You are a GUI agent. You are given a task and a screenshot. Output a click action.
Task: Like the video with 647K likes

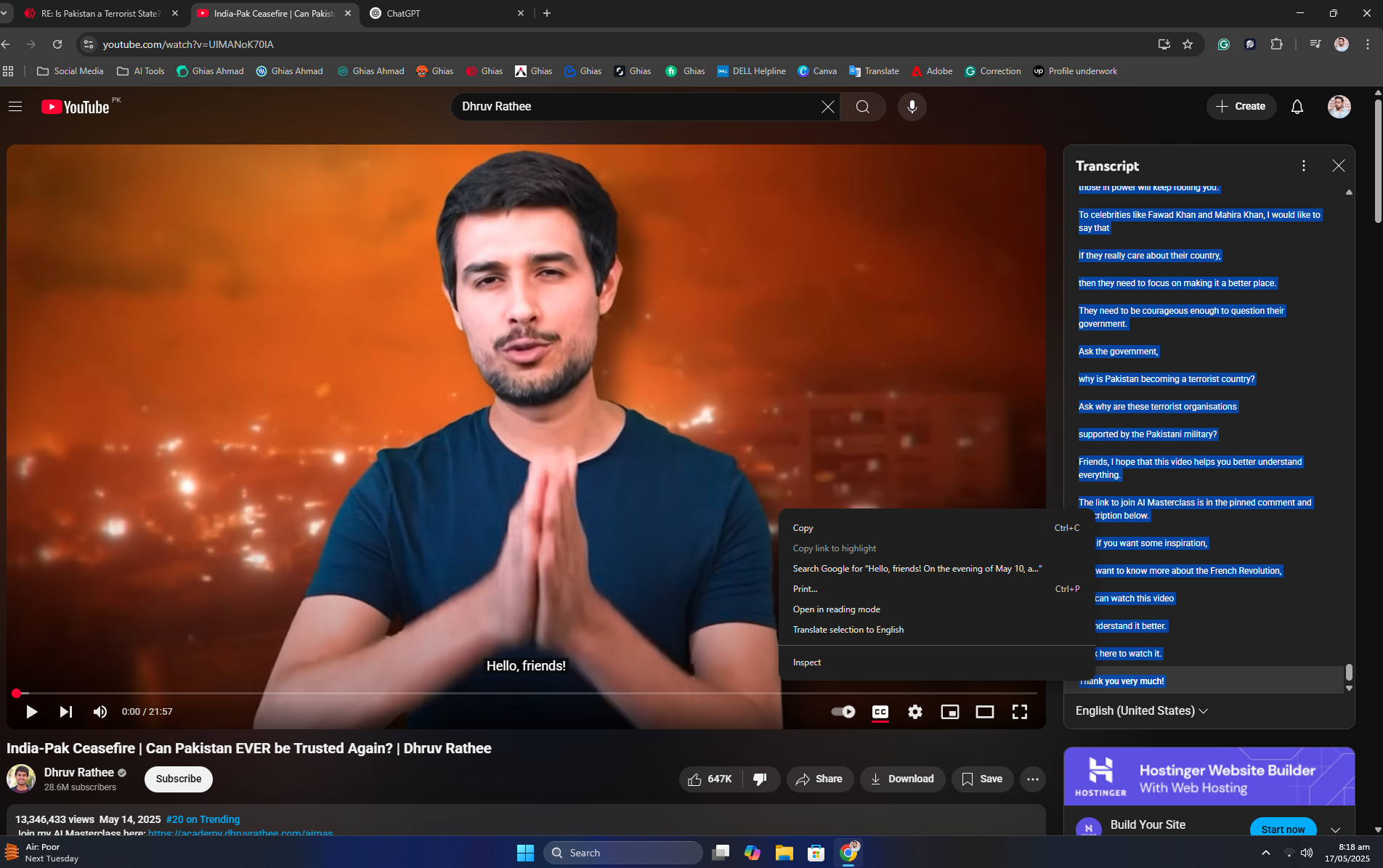pos(710,779)
